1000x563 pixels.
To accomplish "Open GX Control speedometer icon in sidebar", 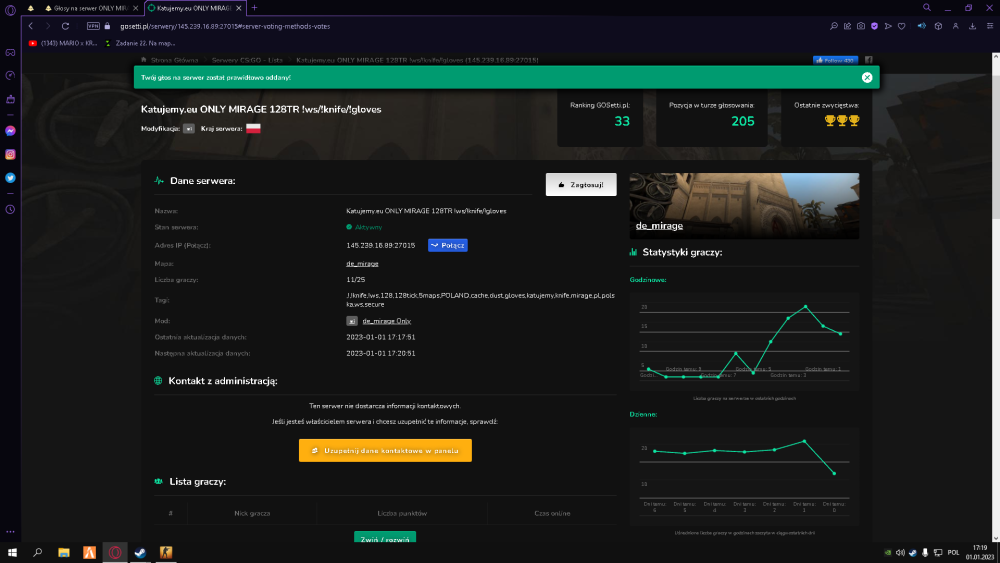I will (10, 76).
